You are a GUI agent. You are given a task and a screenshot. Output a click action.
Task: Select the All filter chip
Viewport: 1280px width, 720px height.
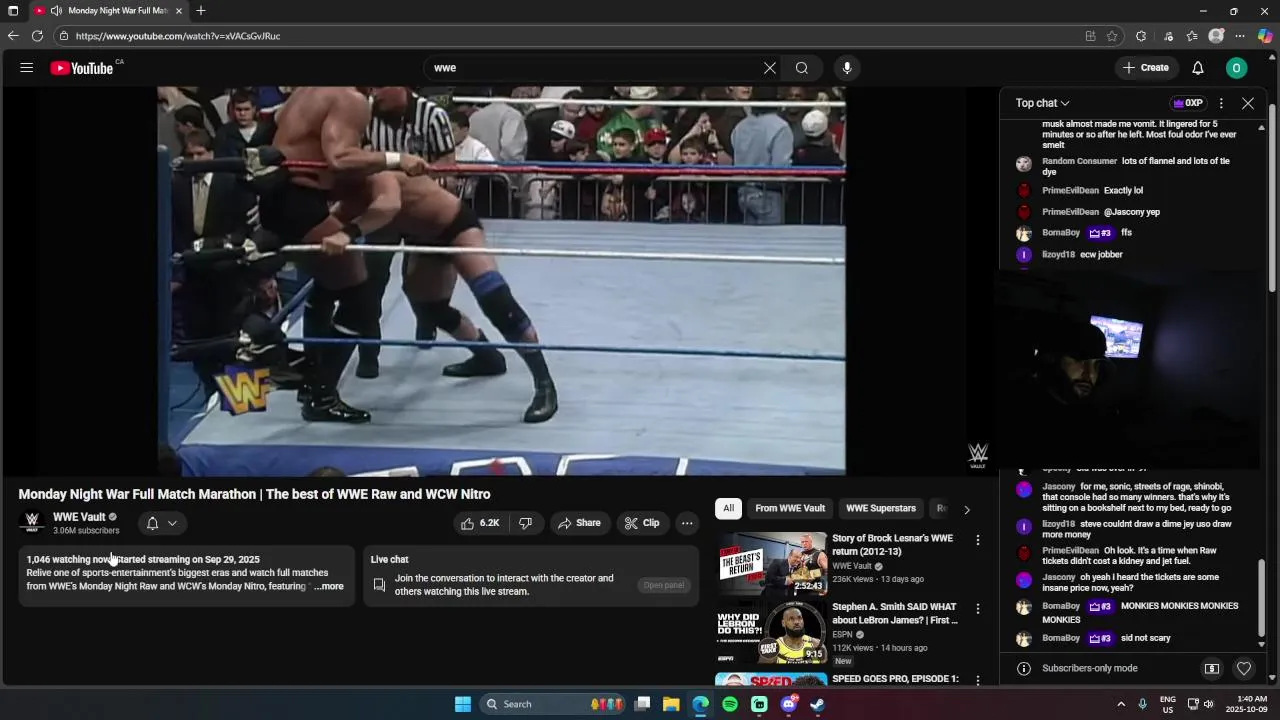pyautogui.click(x=728, y=508)
